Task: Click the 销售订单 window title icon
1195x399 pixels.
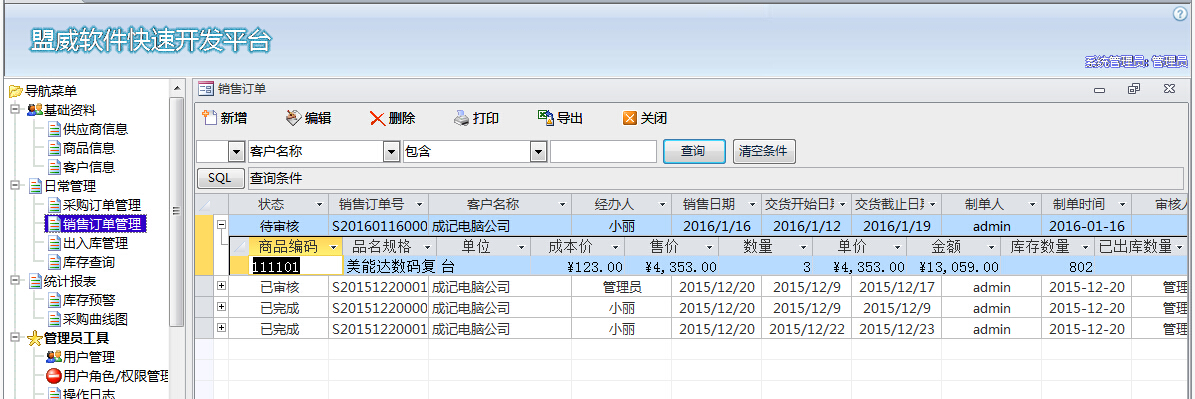Action: (x=205, y=89)
